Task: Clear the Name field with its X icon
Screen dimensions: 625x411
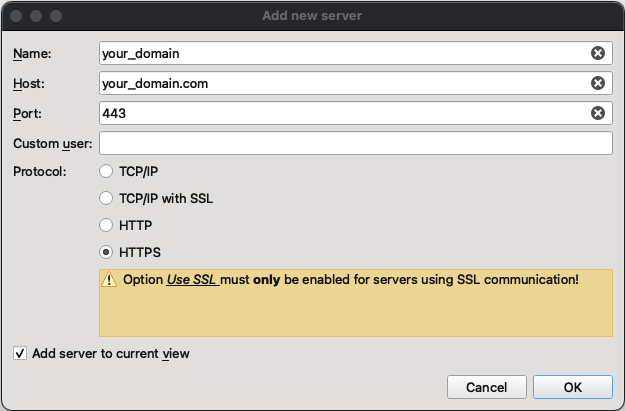Action: click(x=598, y=53)
